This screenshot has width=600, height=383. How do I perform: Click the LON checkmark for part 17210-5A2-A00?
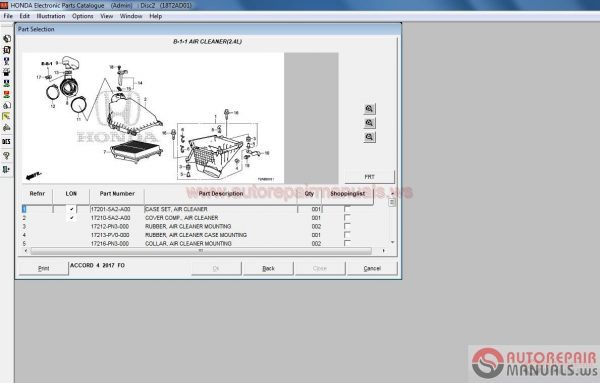72,218
